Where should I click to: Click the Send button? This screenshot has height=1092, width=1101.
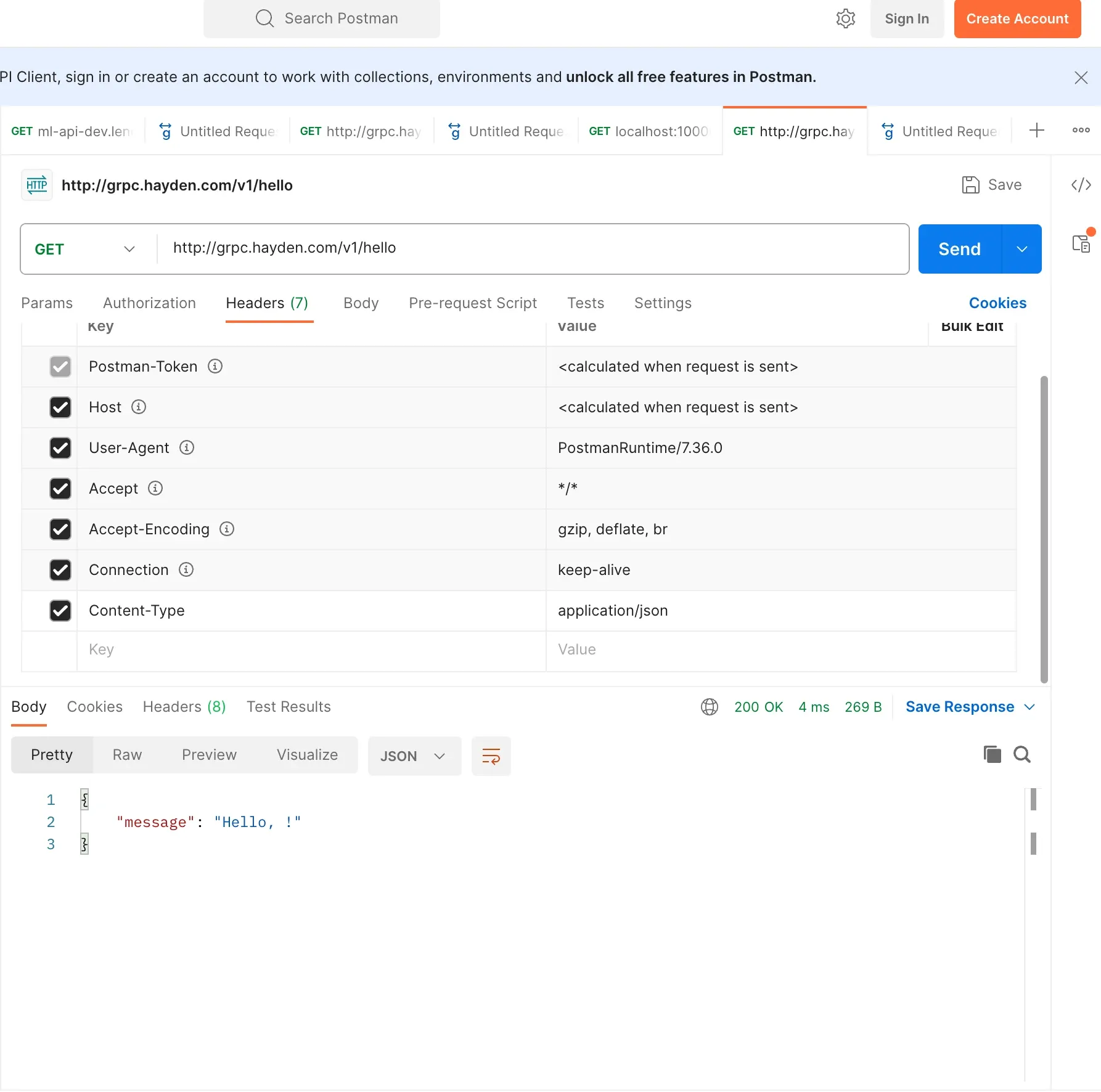960,249
